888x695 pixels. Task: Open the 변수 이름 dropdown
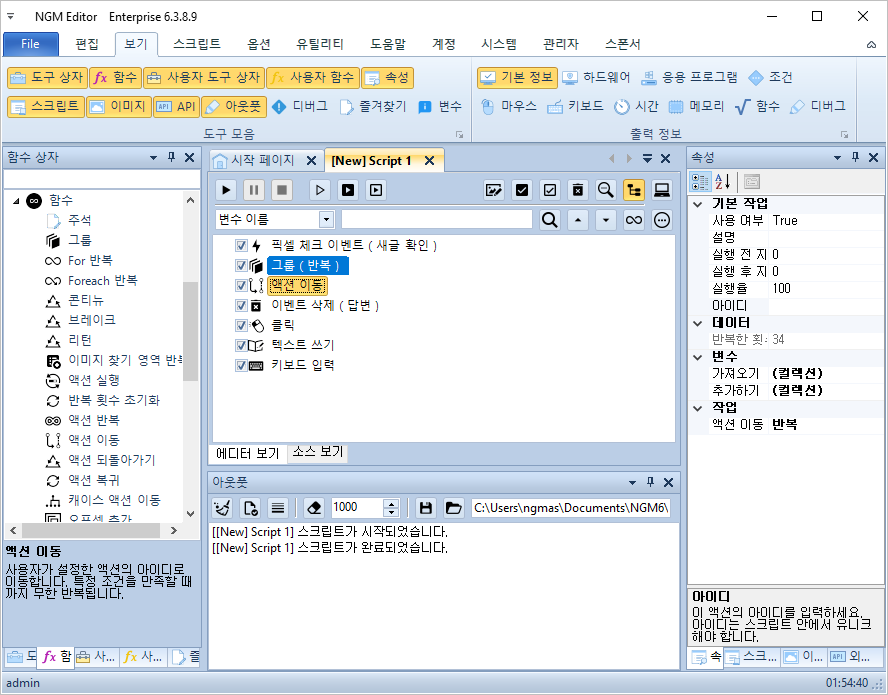coord(326,219)
